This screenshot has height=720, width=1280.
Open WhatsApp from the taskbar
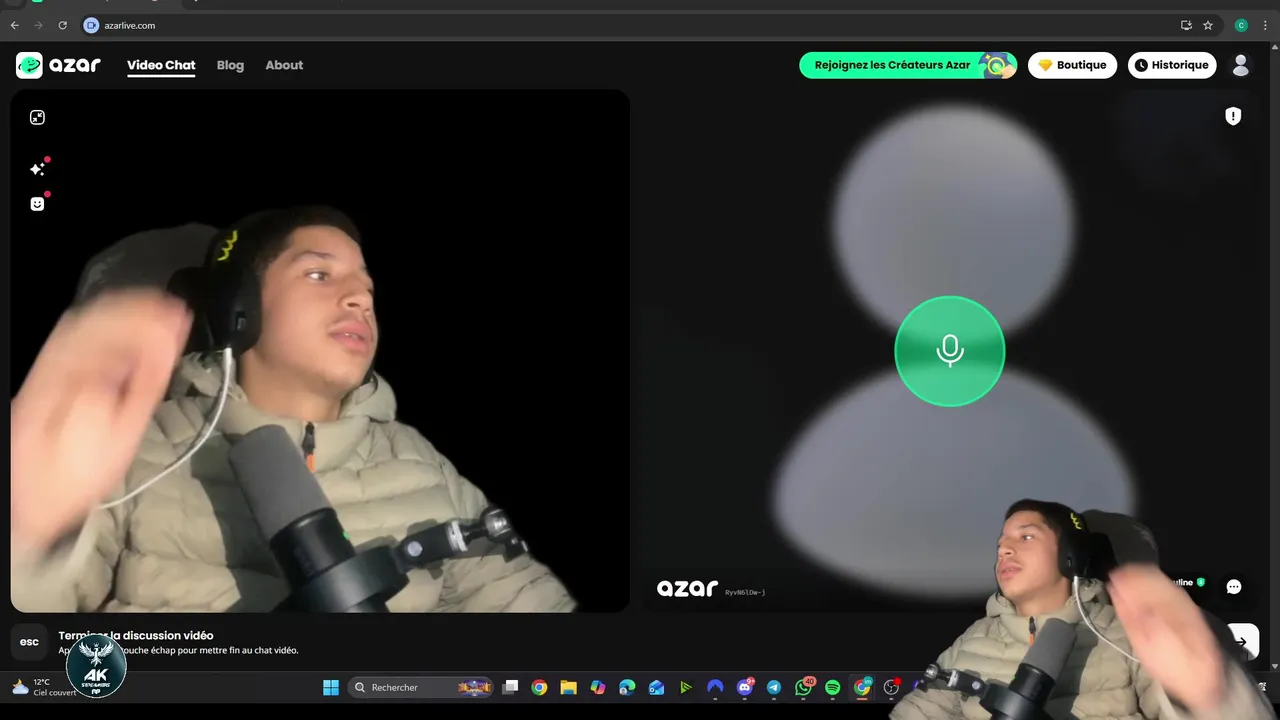804,687
